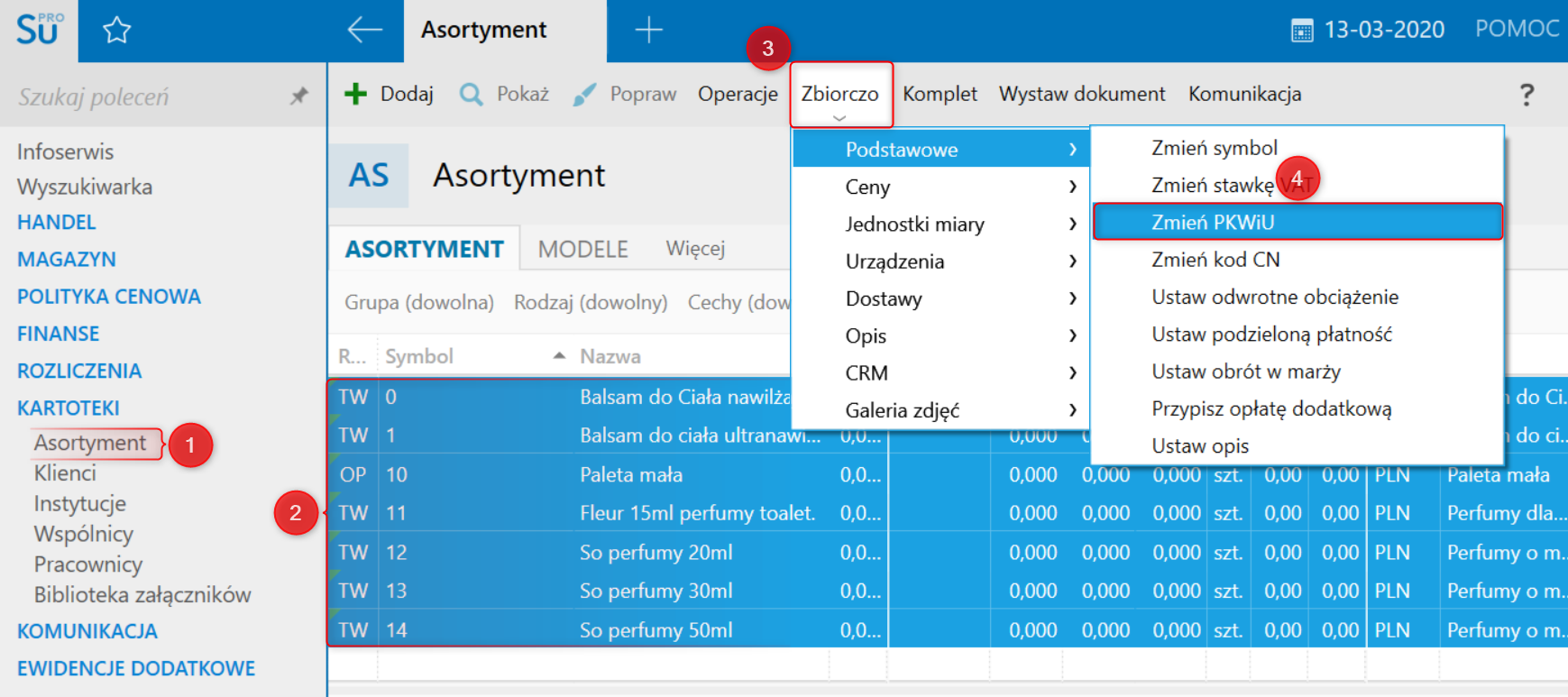The height and width of the screenshot is (697, 1568).
Task: Click the calendar icon beside the date
Action: [x=1302, y=31]
